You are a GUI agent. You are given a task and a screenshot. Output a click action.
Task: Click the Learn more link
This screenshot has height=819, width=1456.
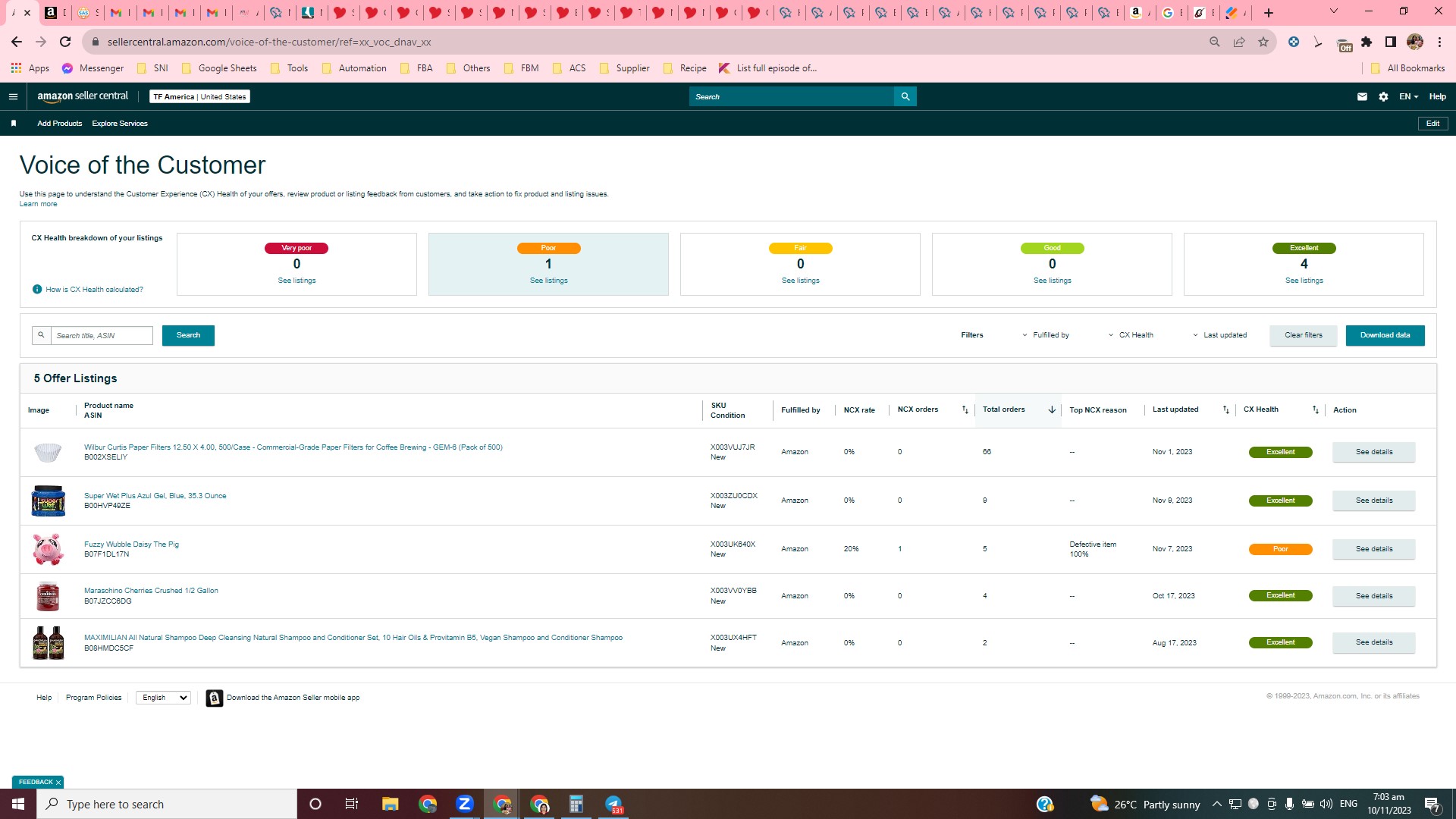[x=38, y=204]
